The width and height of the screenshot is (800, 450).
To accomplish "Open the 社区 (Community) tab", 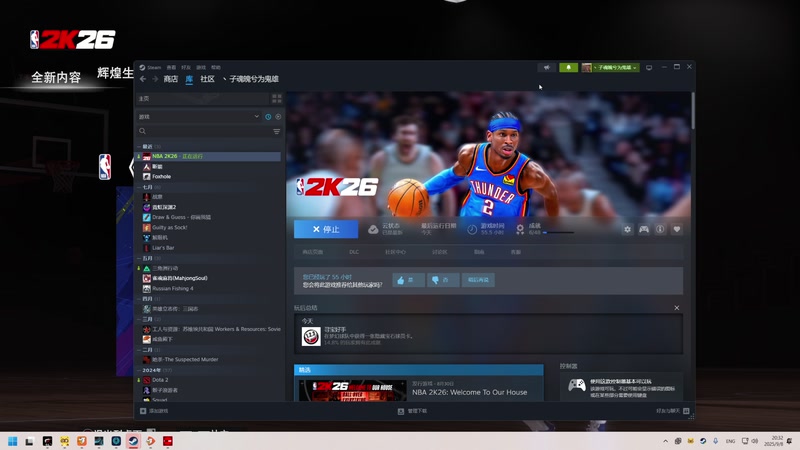I will [x=207, y=79].
